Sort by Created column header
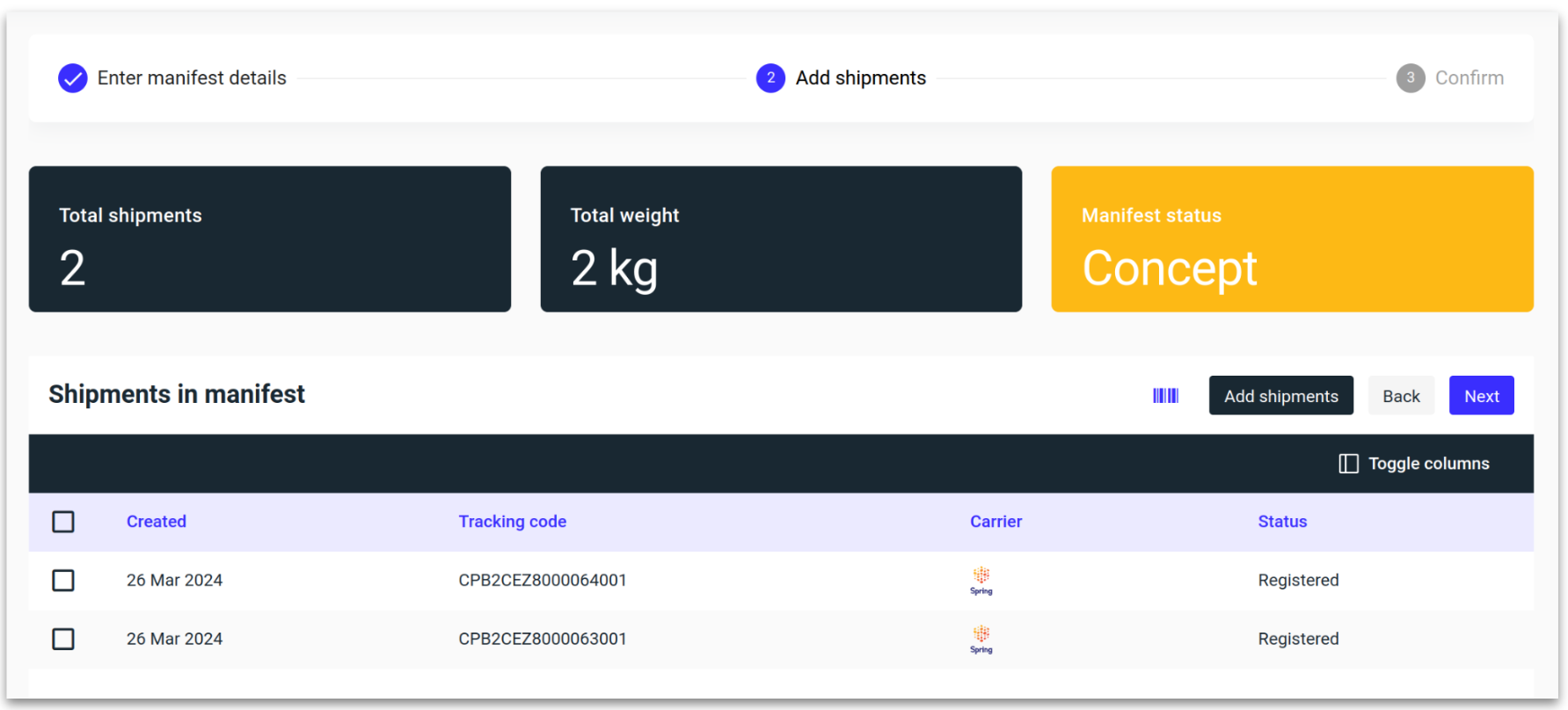Image resolution: width=1568 pixels, height=710 pixels. [x=157, y=522]
